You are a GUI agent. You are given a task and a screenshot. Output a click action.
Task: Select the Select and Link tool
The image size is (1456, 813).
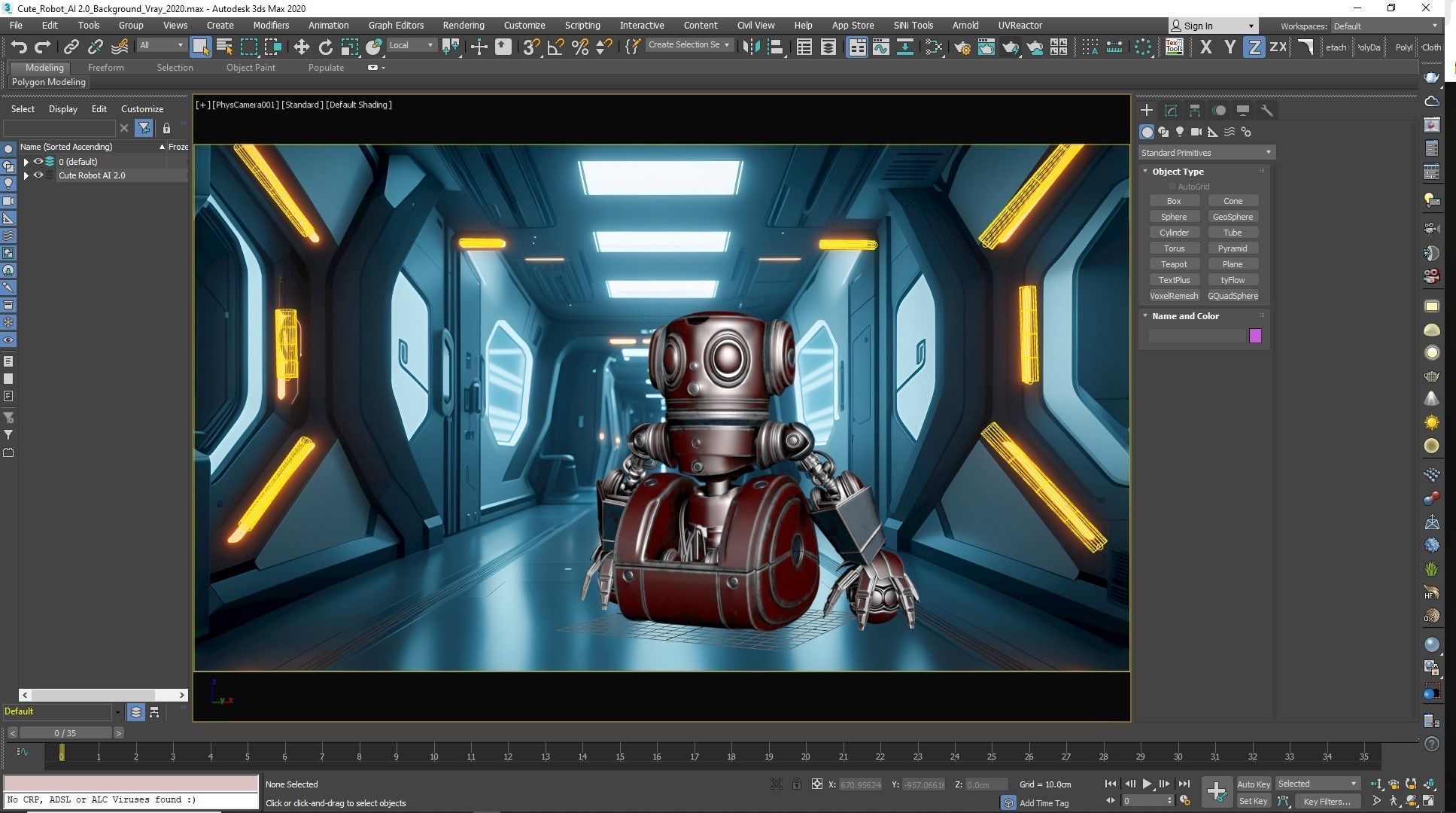point(71,47)
